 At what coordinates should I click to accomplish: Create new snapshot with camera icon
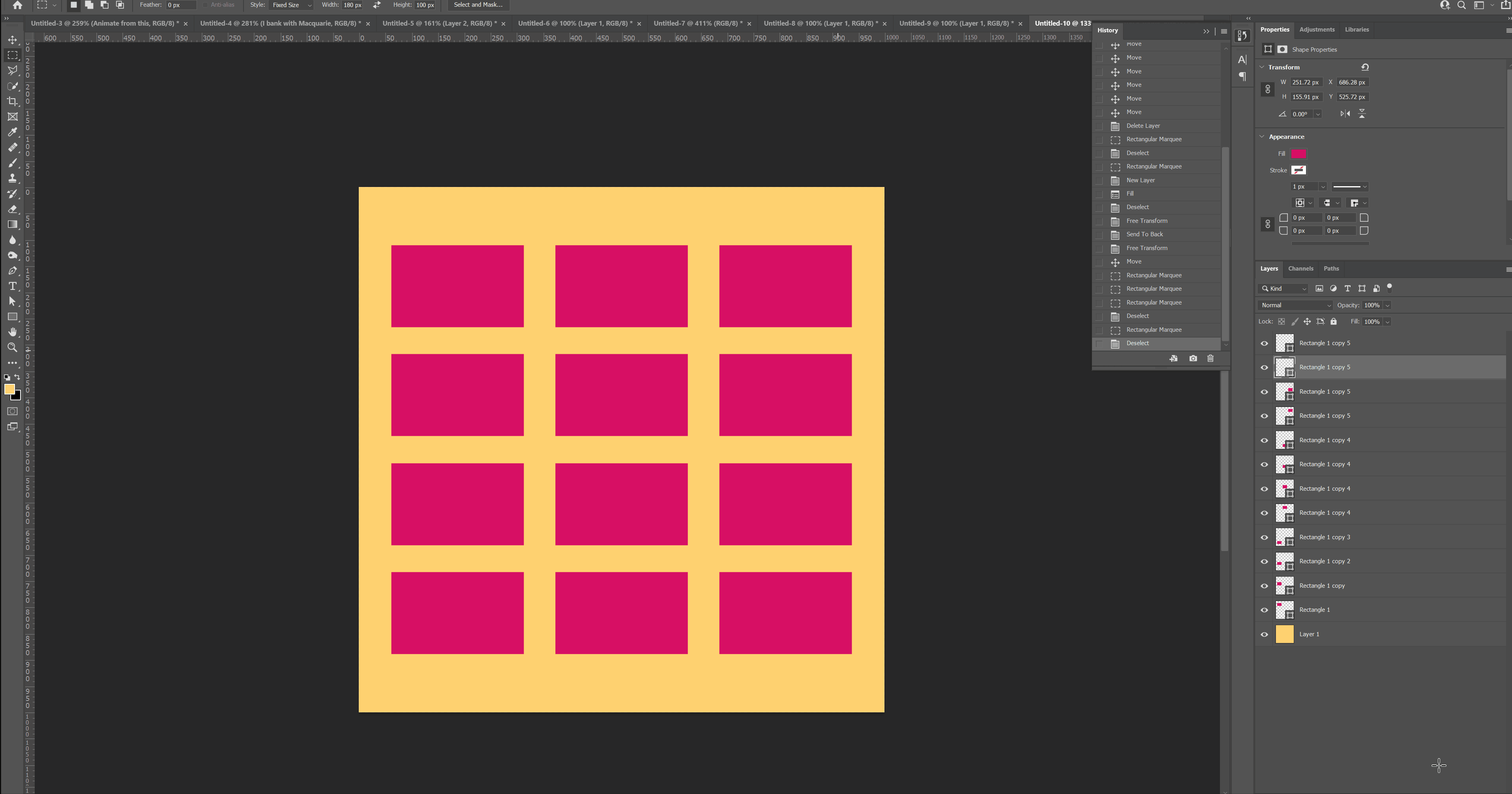(x=1193, y=358)
